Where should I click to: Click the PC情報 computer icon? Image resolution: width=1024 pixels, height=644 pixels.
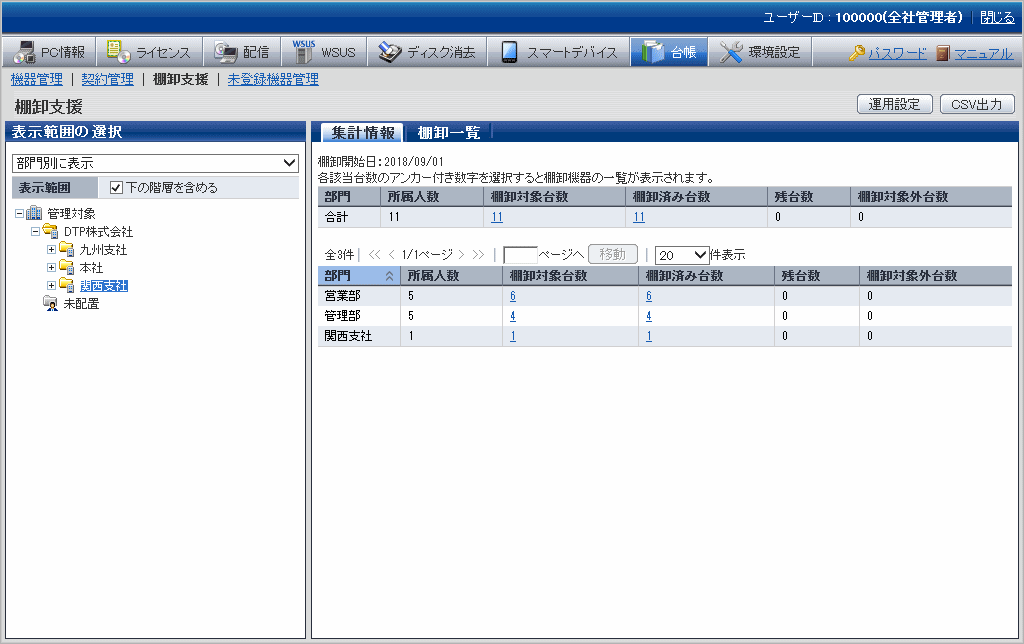tap(23, 53)
